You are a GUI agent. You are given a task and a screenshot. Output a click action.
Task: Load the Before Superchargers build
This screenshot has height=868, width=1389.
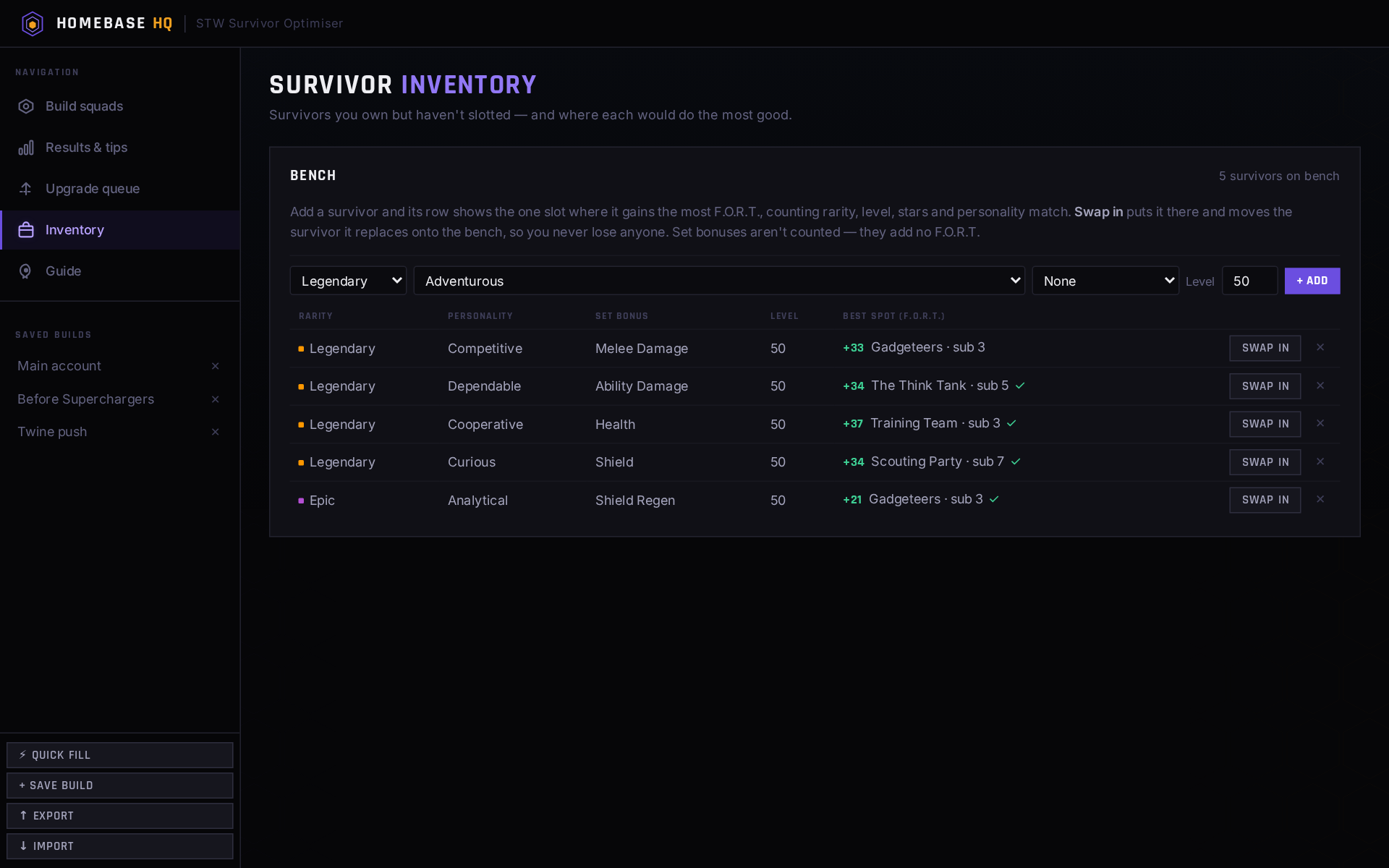click(85, 399)
